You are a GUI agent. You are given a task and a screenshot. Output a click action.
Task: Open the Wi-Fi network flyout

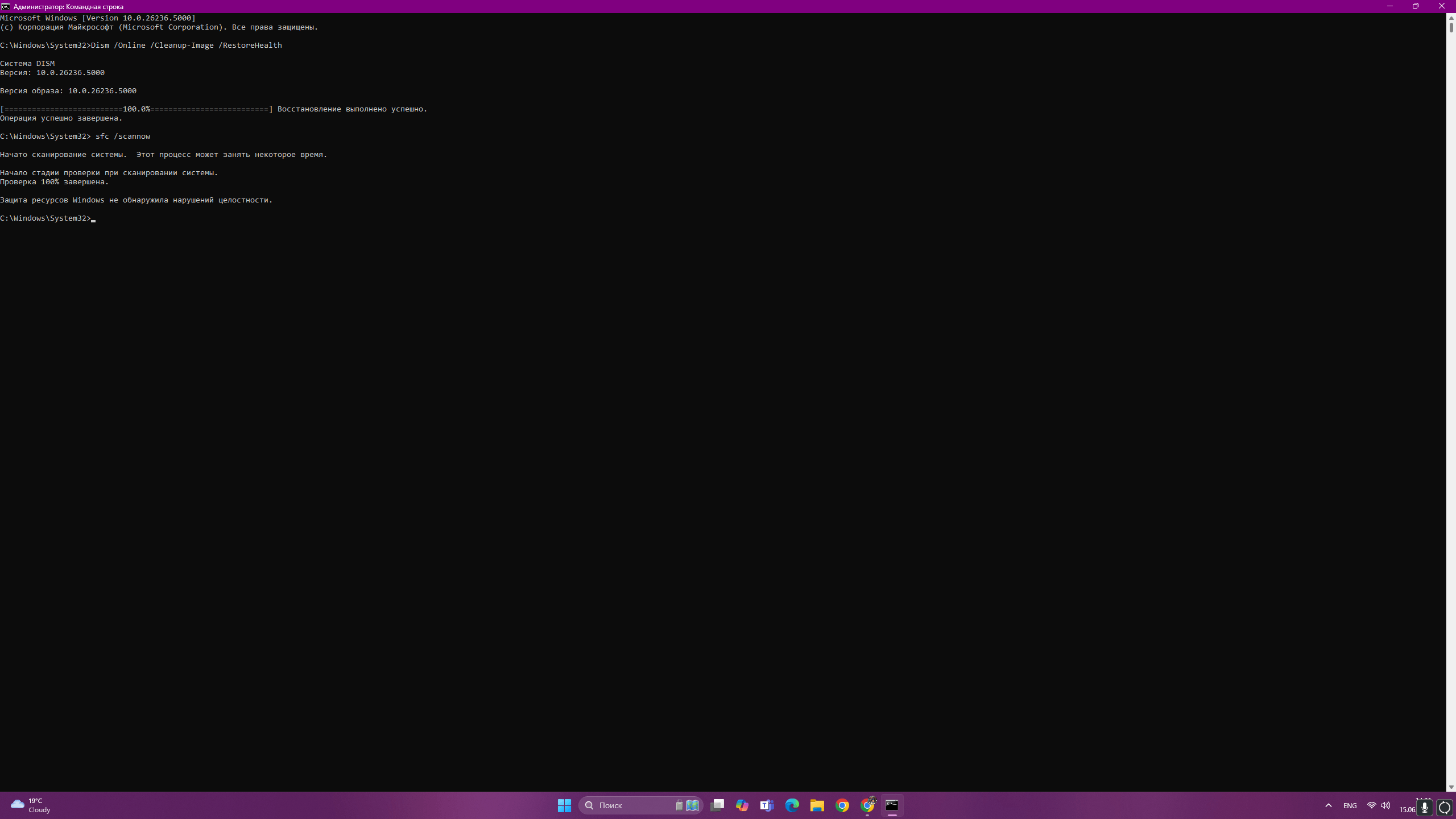tap(1371, 805)
